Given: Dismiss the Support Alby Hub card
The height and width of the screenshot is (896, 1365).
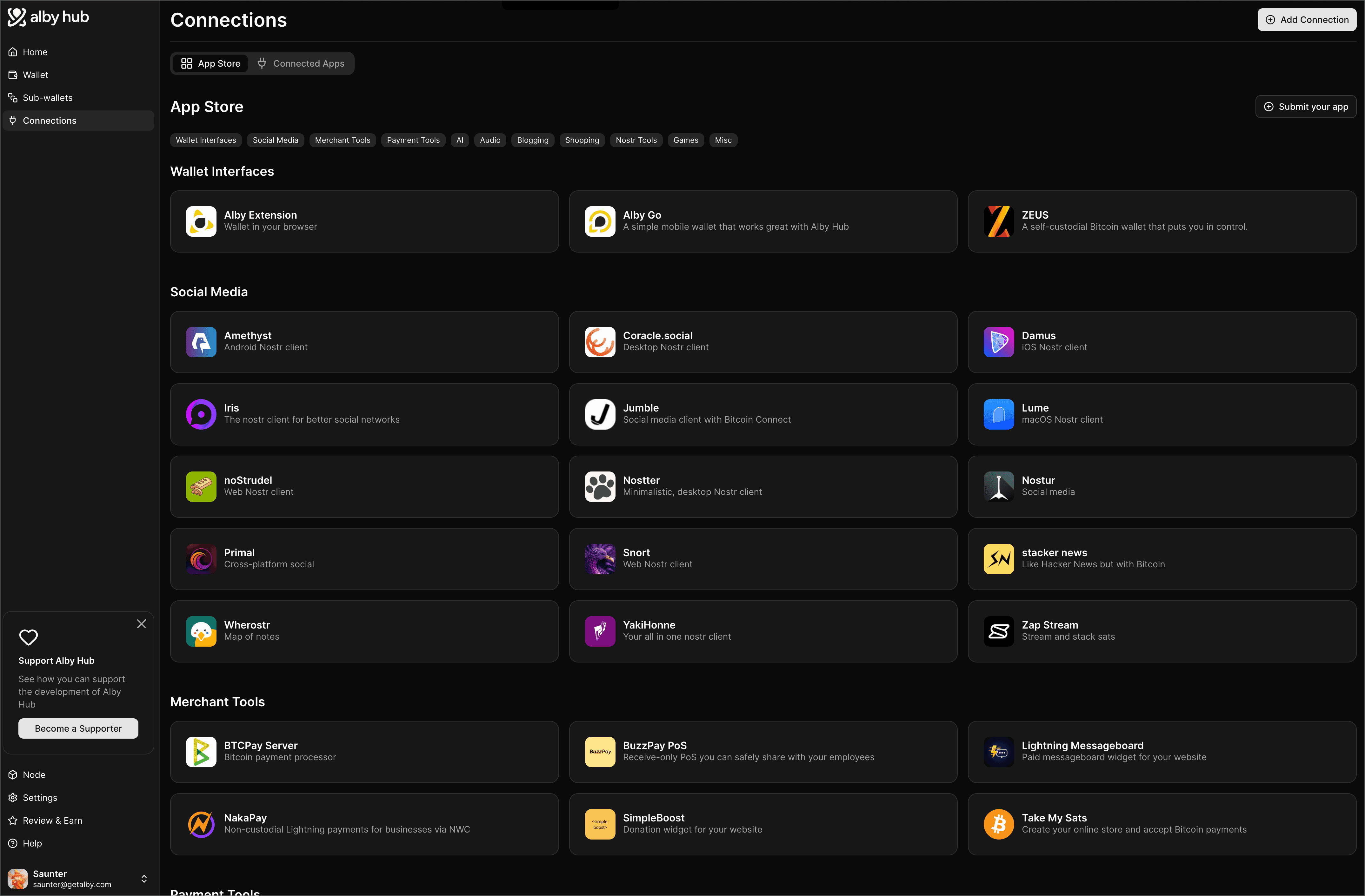Looking at the screenshot, I should 141,624.
